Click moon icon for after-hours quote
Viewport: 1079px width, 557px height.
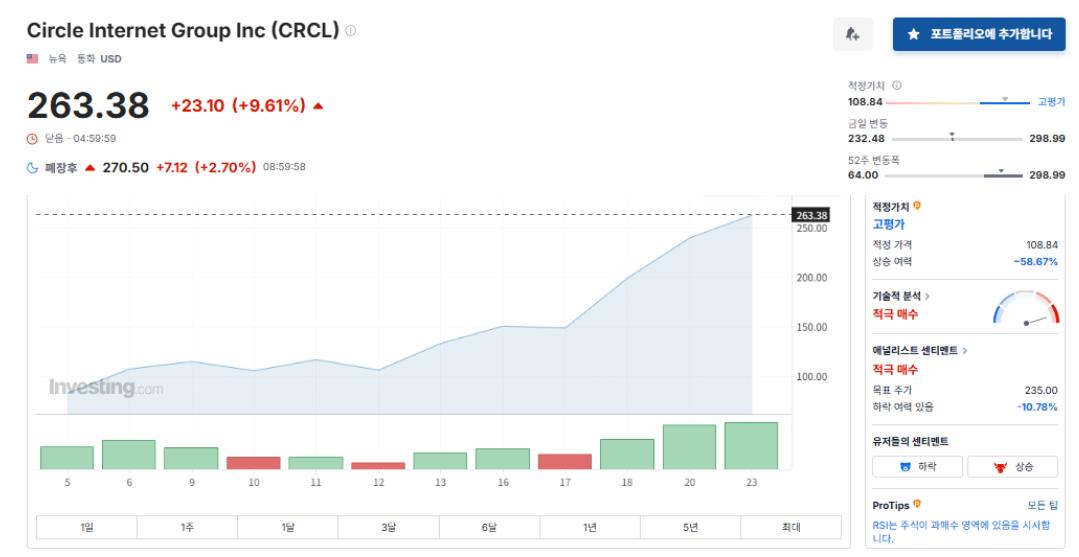point(32,167)
